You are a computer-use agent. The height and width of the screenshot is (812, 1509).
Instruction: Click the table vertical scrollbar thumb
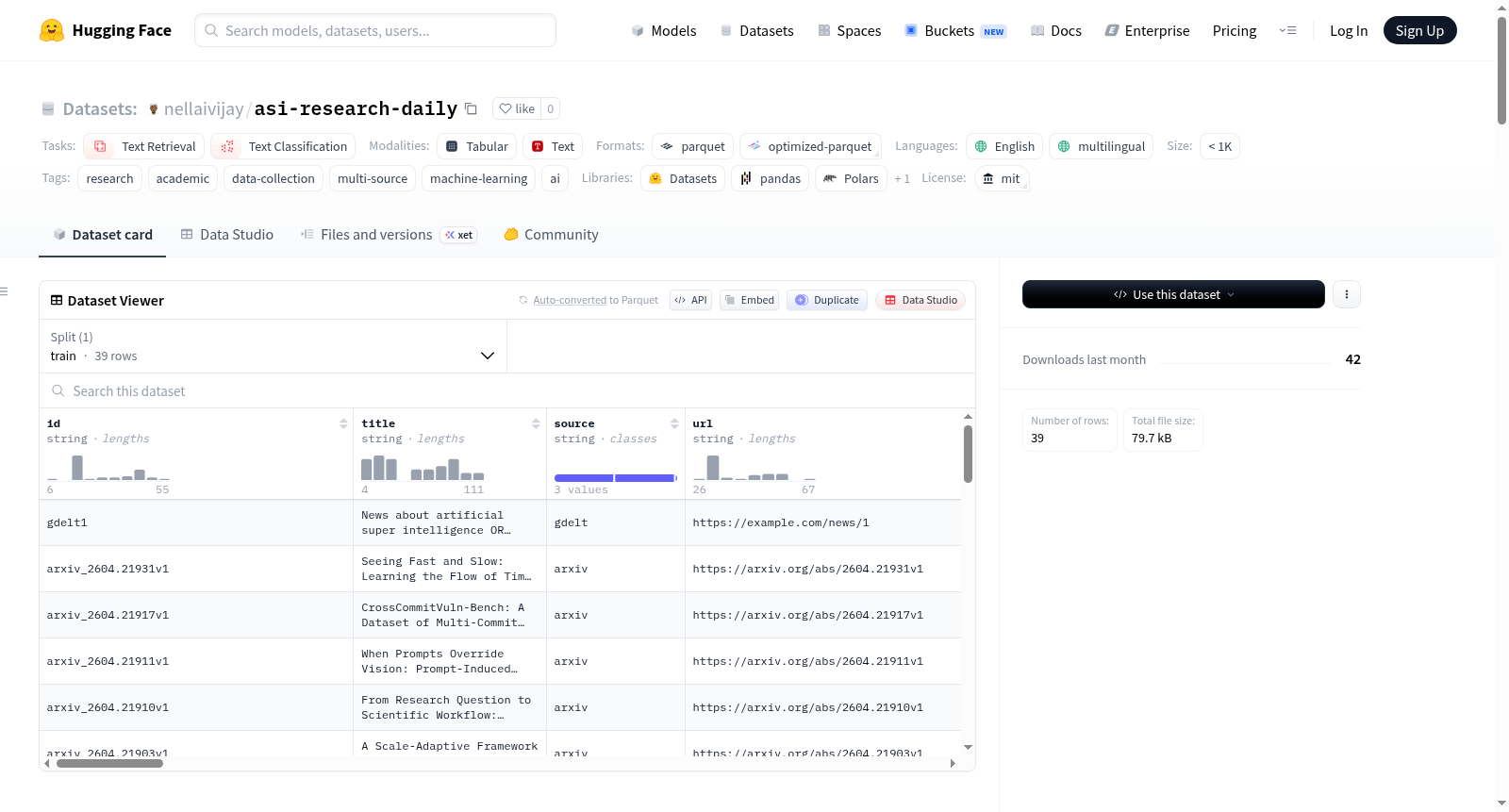(968, 454)
